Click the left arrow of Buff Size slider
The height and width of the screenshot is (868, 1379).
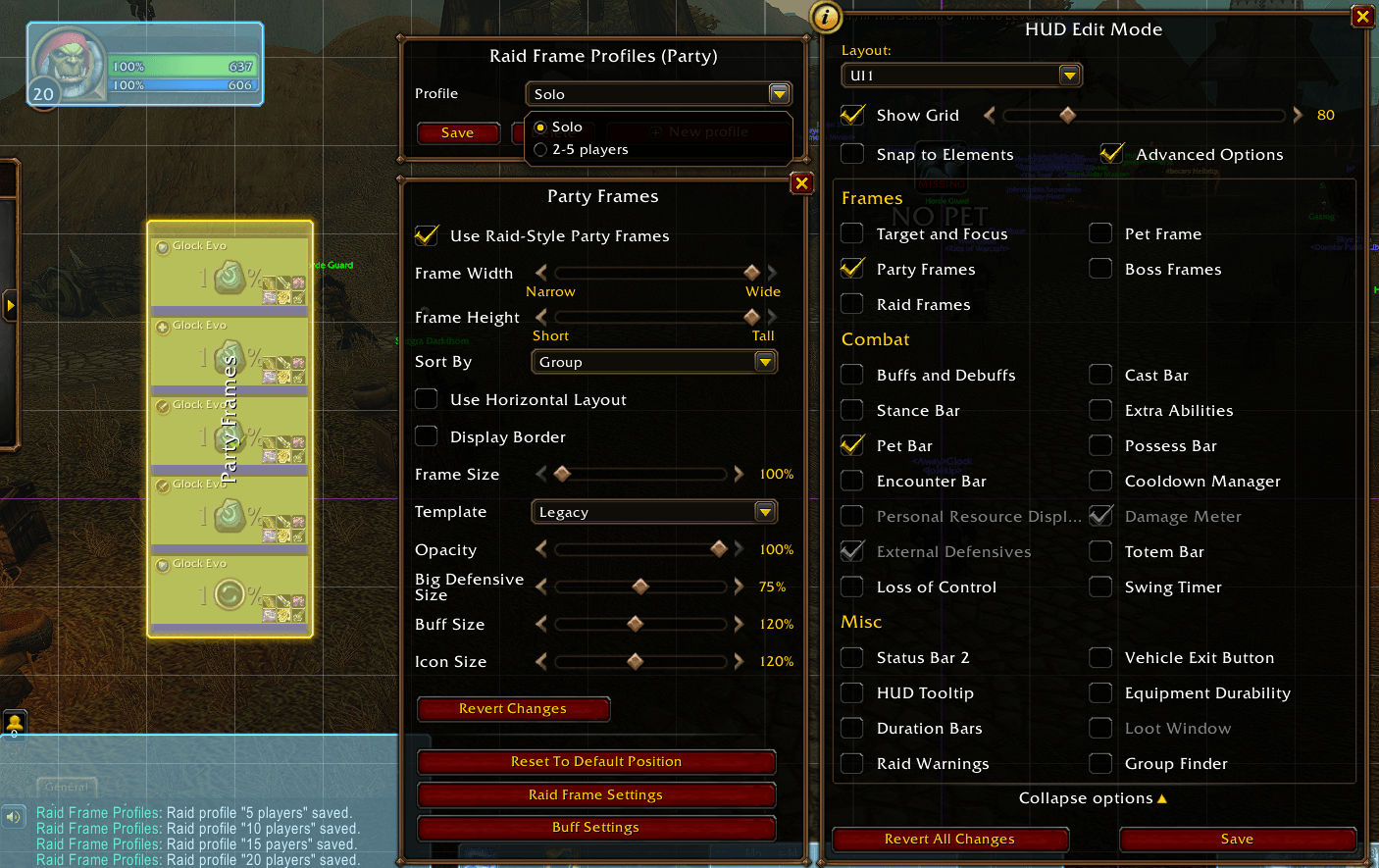point(541,624)
